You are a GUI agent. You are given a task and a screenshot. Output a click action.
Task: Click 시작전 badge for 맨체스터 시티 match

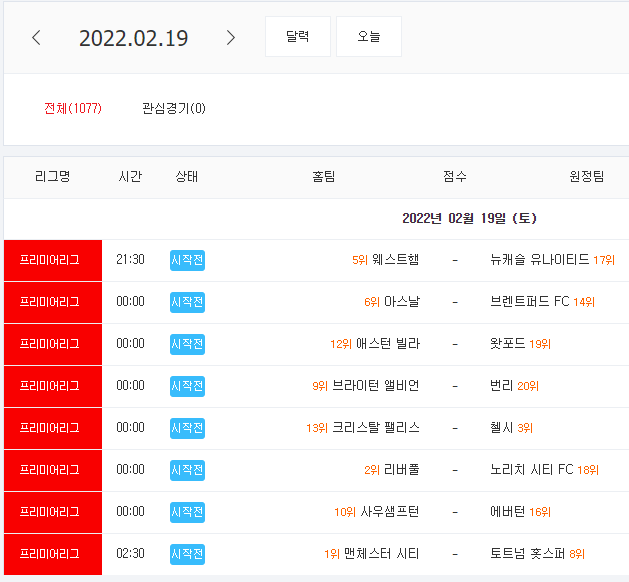point(187,554)
